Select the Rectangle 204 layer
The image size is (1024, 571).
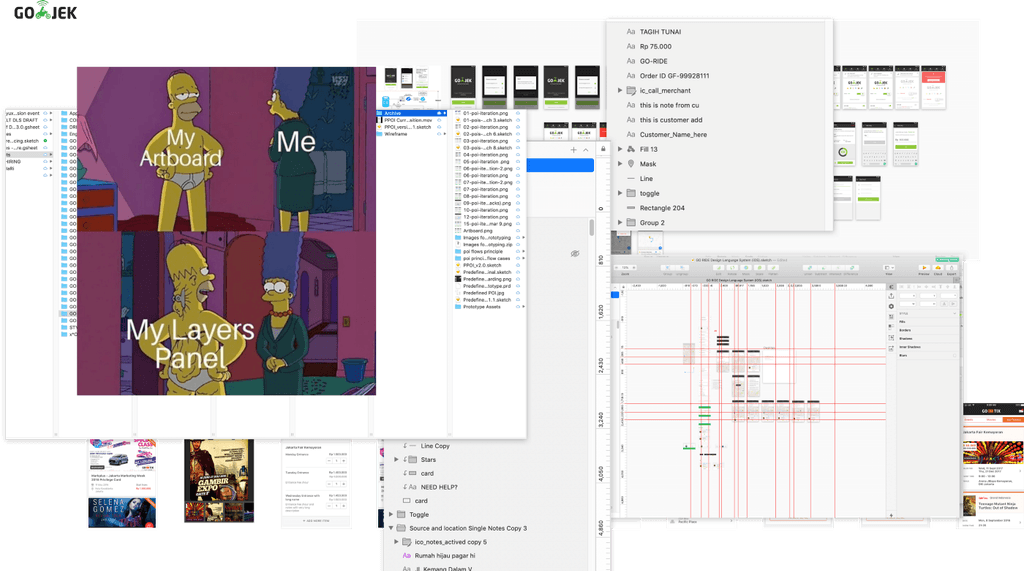(662, 208)
